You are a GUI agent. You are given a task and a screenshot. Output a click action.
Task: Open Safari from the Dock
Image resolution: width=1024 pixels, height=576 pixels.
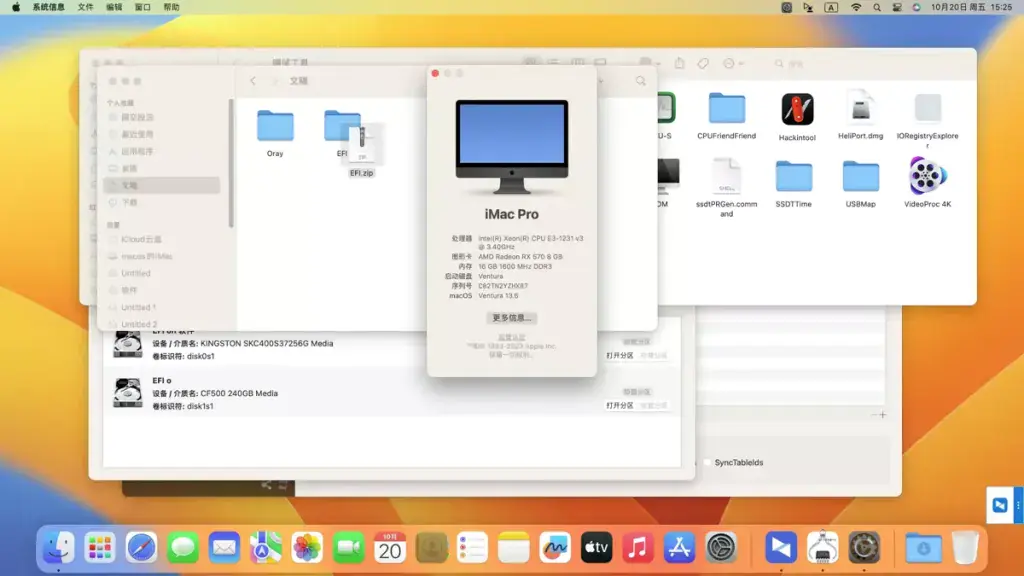[141, 547]
